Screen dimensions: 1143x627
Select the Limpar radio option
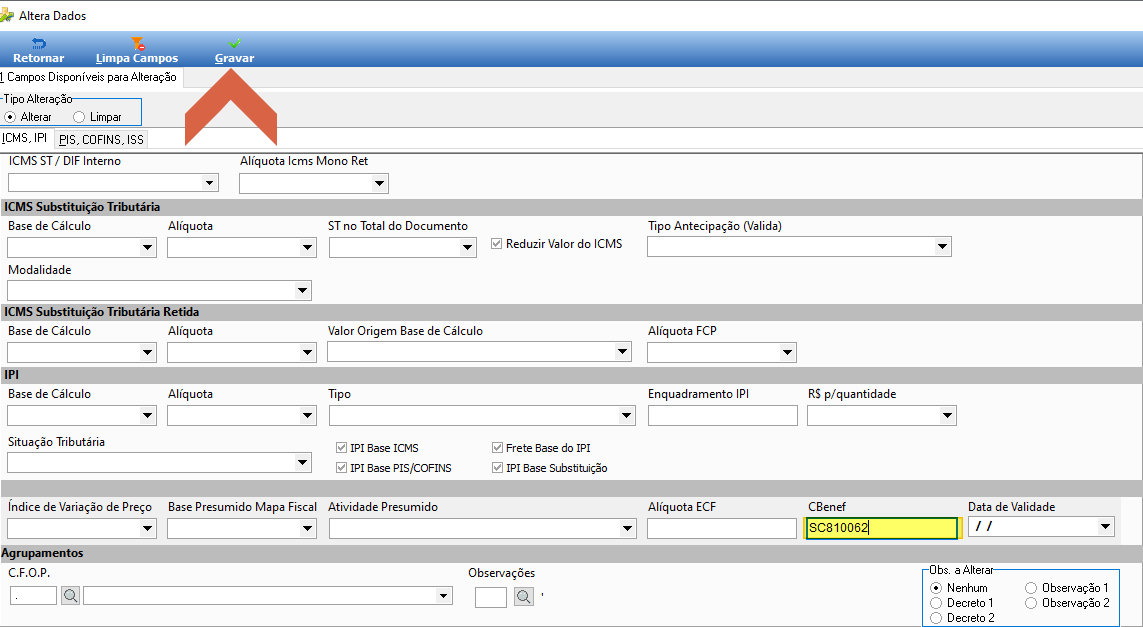pos(79,117)
